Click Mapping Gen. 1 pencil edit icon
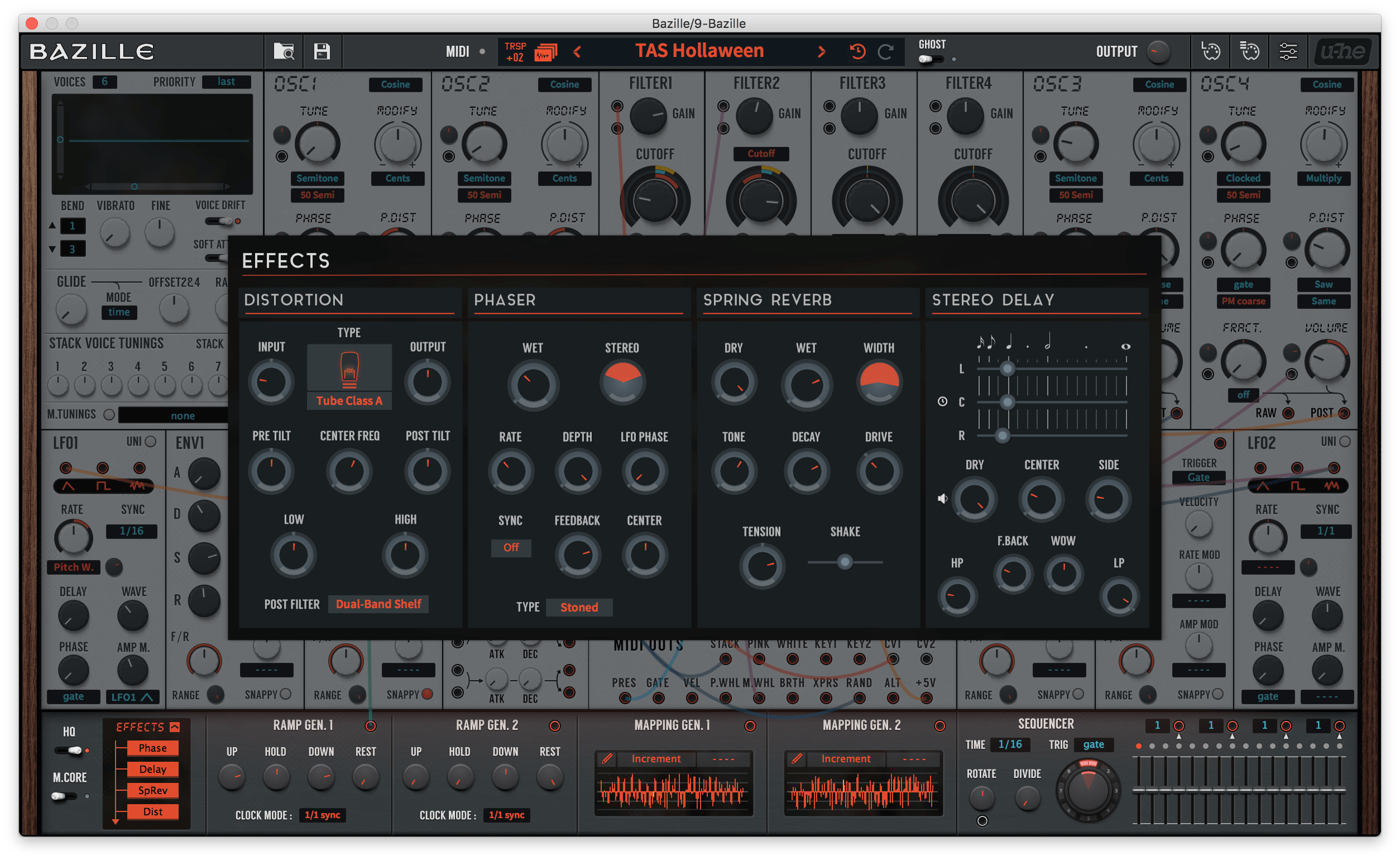1400x860 pixels. (x=607, y=758)
